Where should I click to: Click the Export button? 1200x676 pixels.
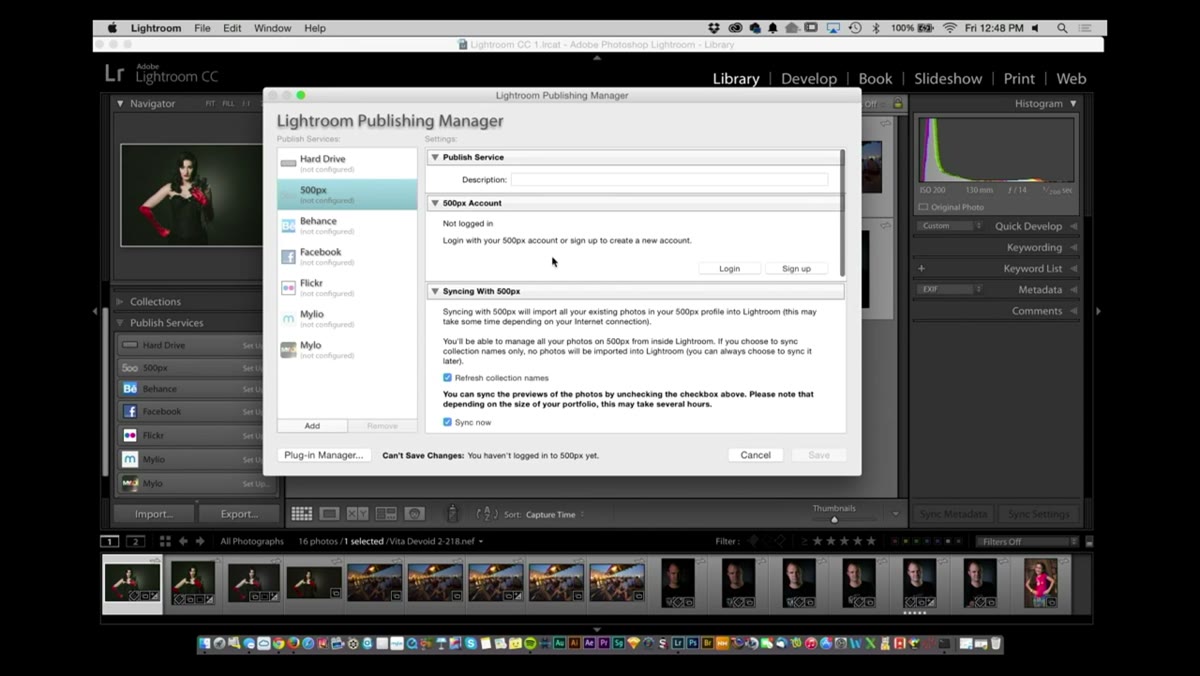coord(239,514)
